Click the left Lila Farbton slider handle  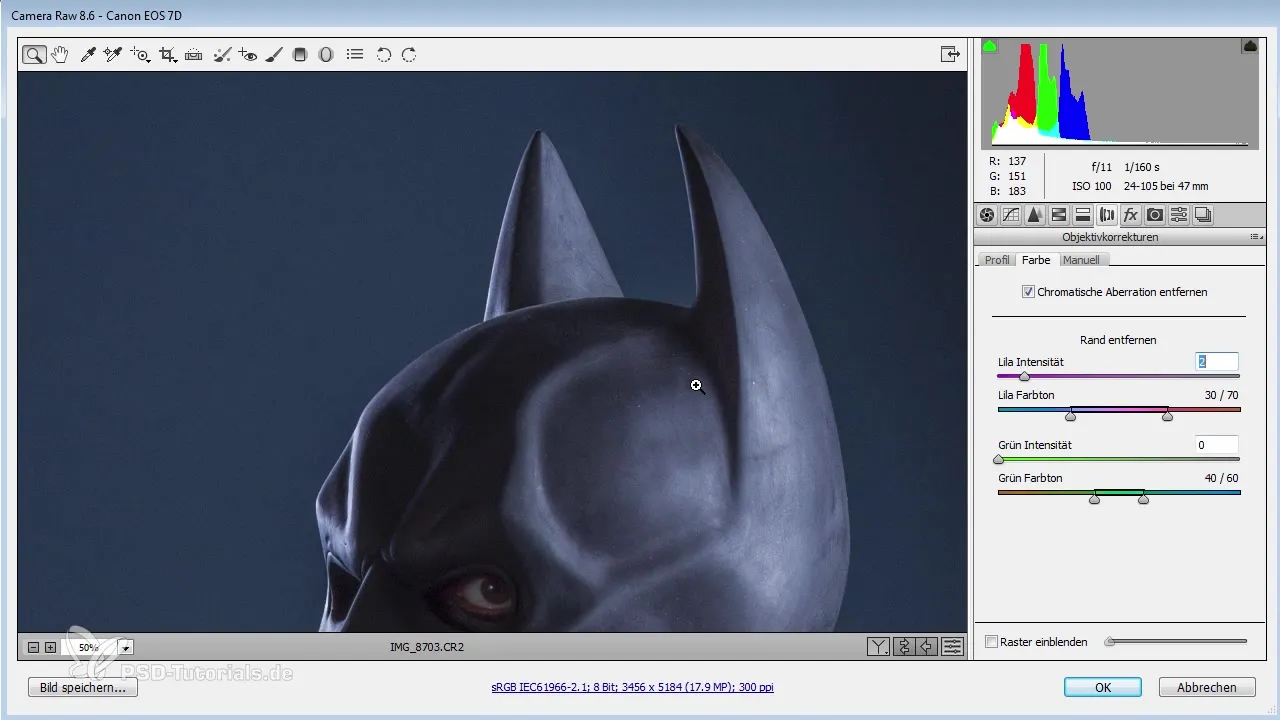point(1071,416)
